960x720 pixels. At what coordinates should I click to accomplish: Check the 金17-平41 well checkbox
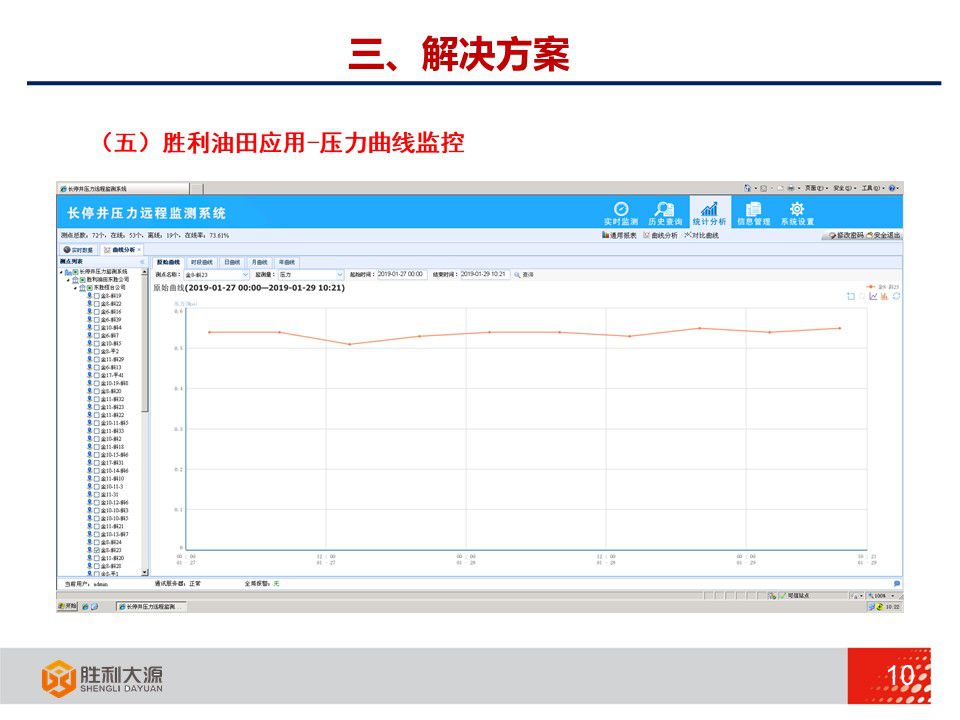click(x=97, y=375)
